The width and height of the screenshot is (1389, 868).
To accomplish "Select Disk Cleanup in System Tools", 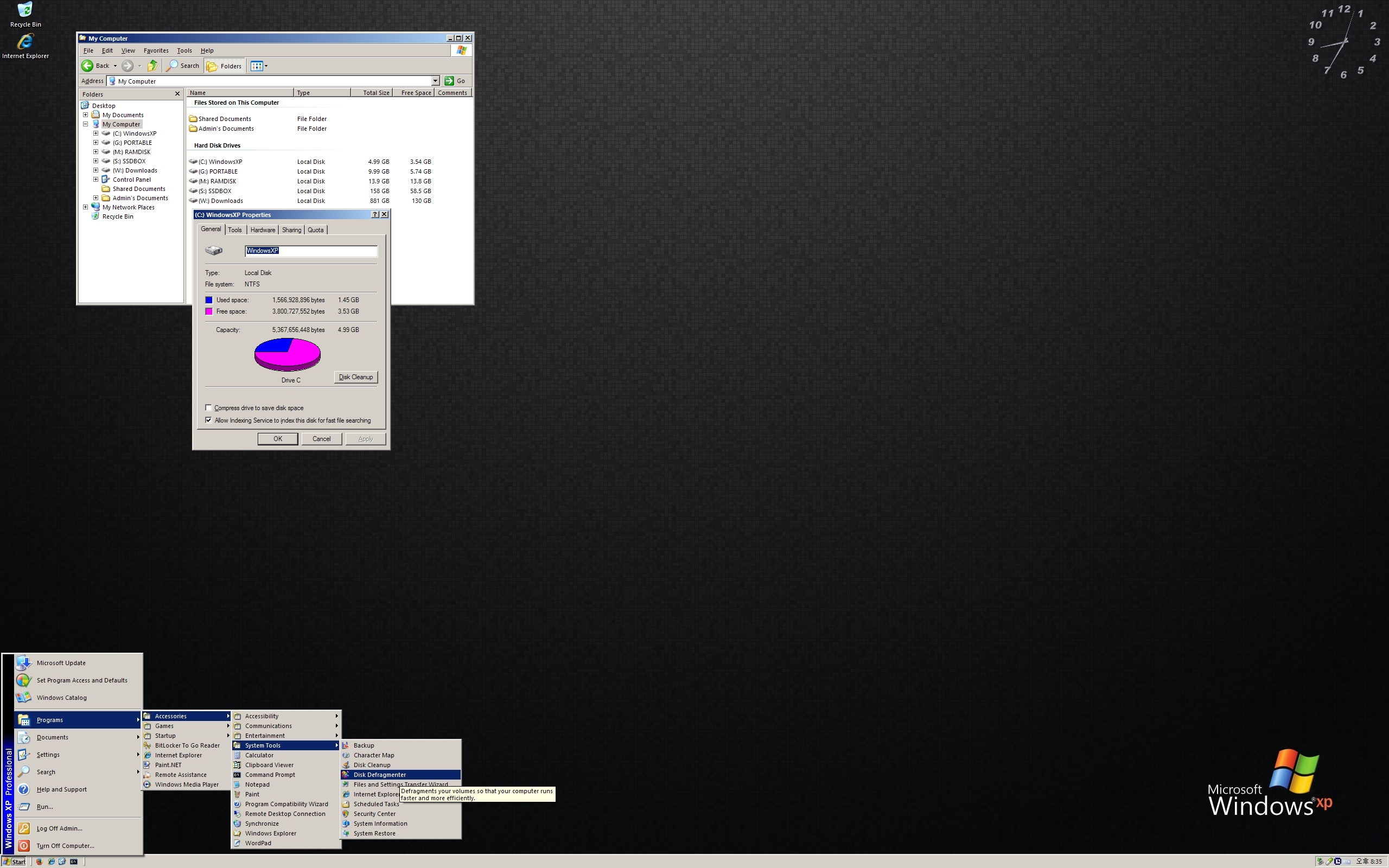I will click(370, 765).
